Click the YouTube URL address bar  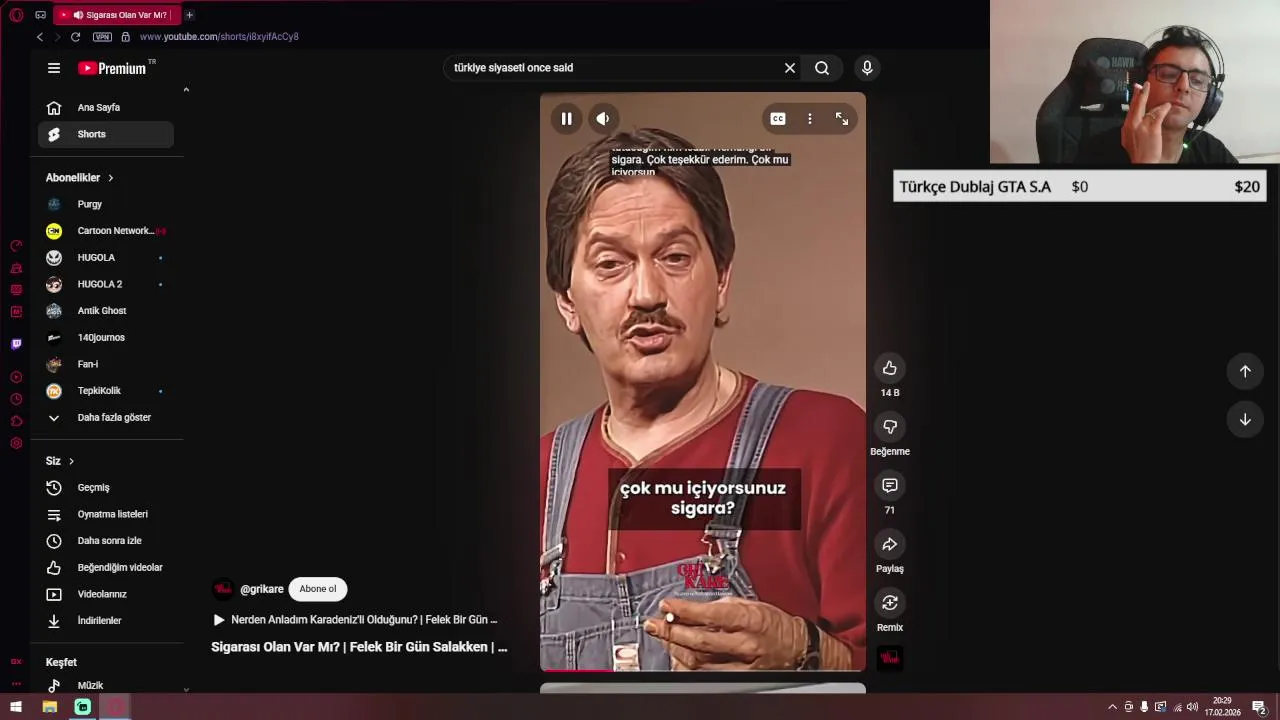[x=219, y=37]
